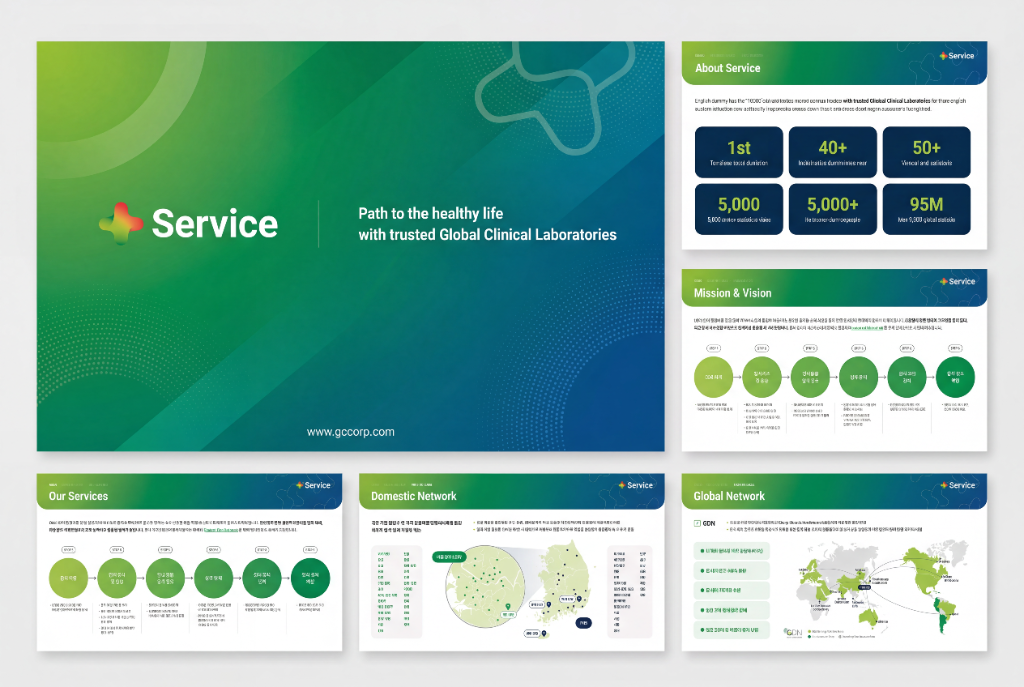Click the Service logo on Domestic Network slide
Image resolution: width=1024 pixels, height=687 pixels.
[x=635, y=485]
